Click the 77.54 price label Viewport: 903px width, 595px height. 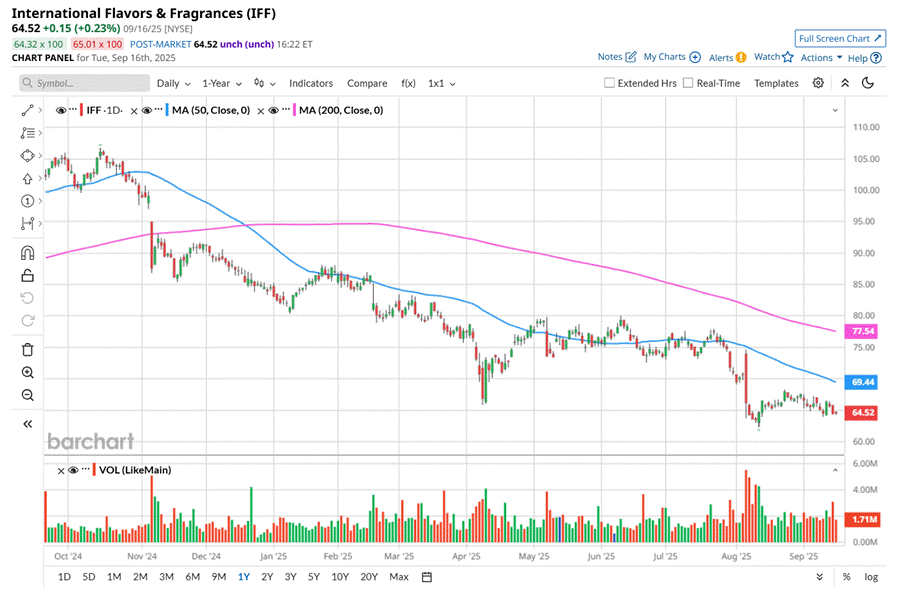[x=862, y=331]
